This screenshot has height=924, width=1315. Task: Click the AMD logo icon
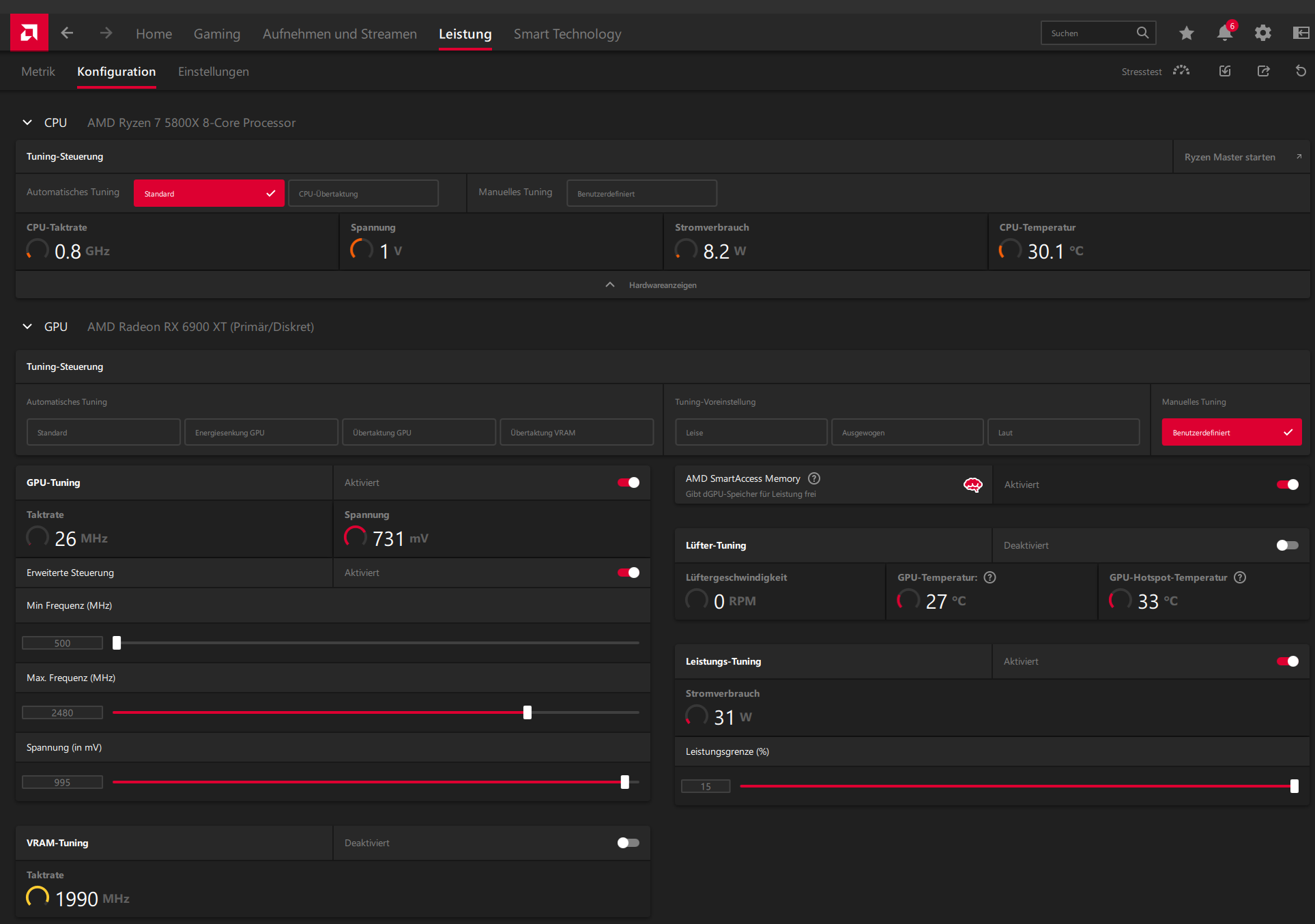[x=29, y=32]
